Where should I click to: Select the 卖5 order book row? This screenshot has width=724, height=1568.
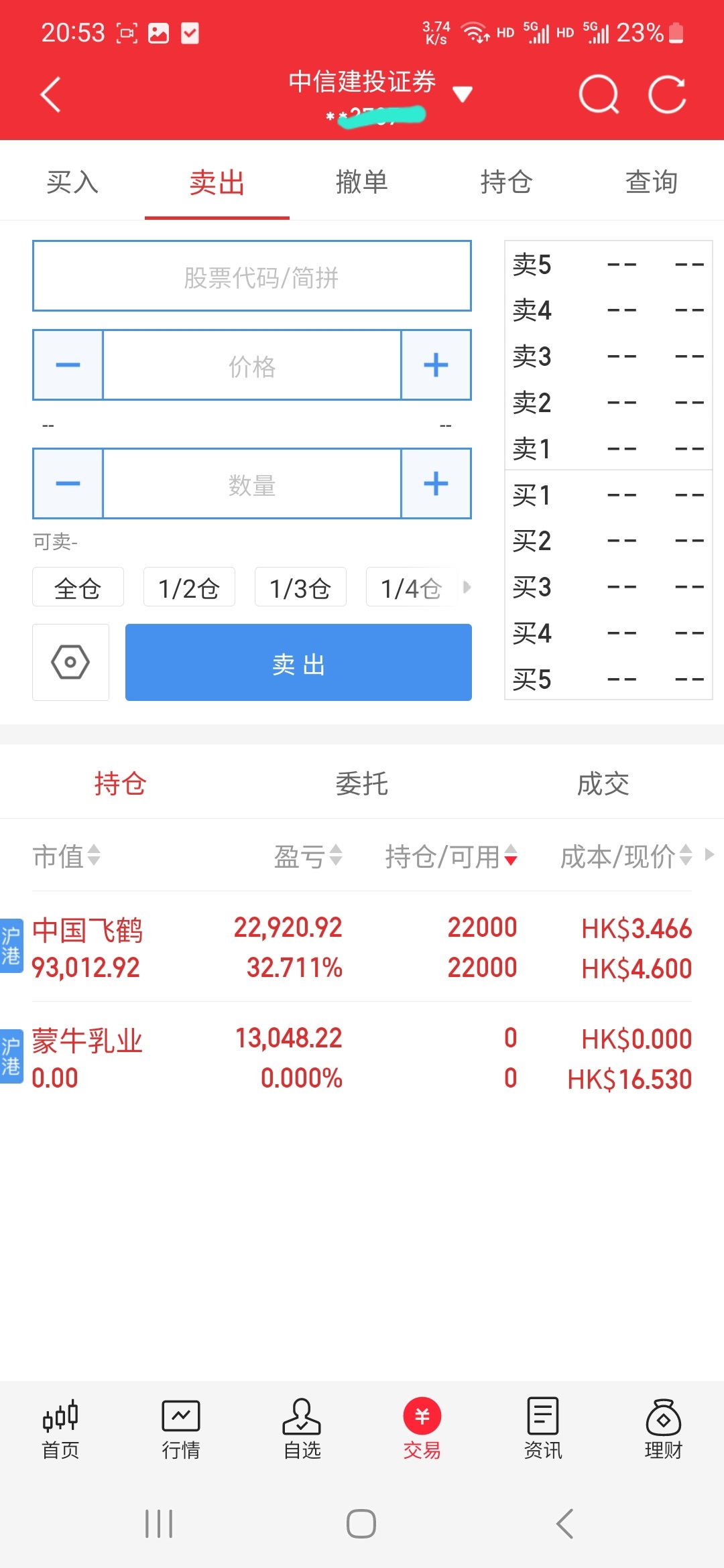coord(608,265)
